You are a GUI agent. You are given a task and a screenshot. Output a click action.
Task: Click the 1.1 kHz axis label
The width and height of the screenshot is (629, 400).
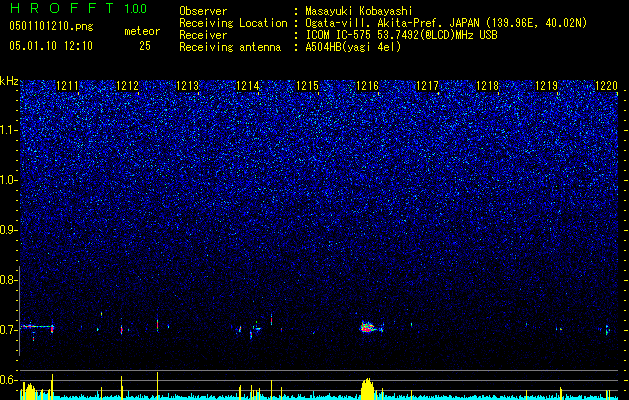coord(9,130)
